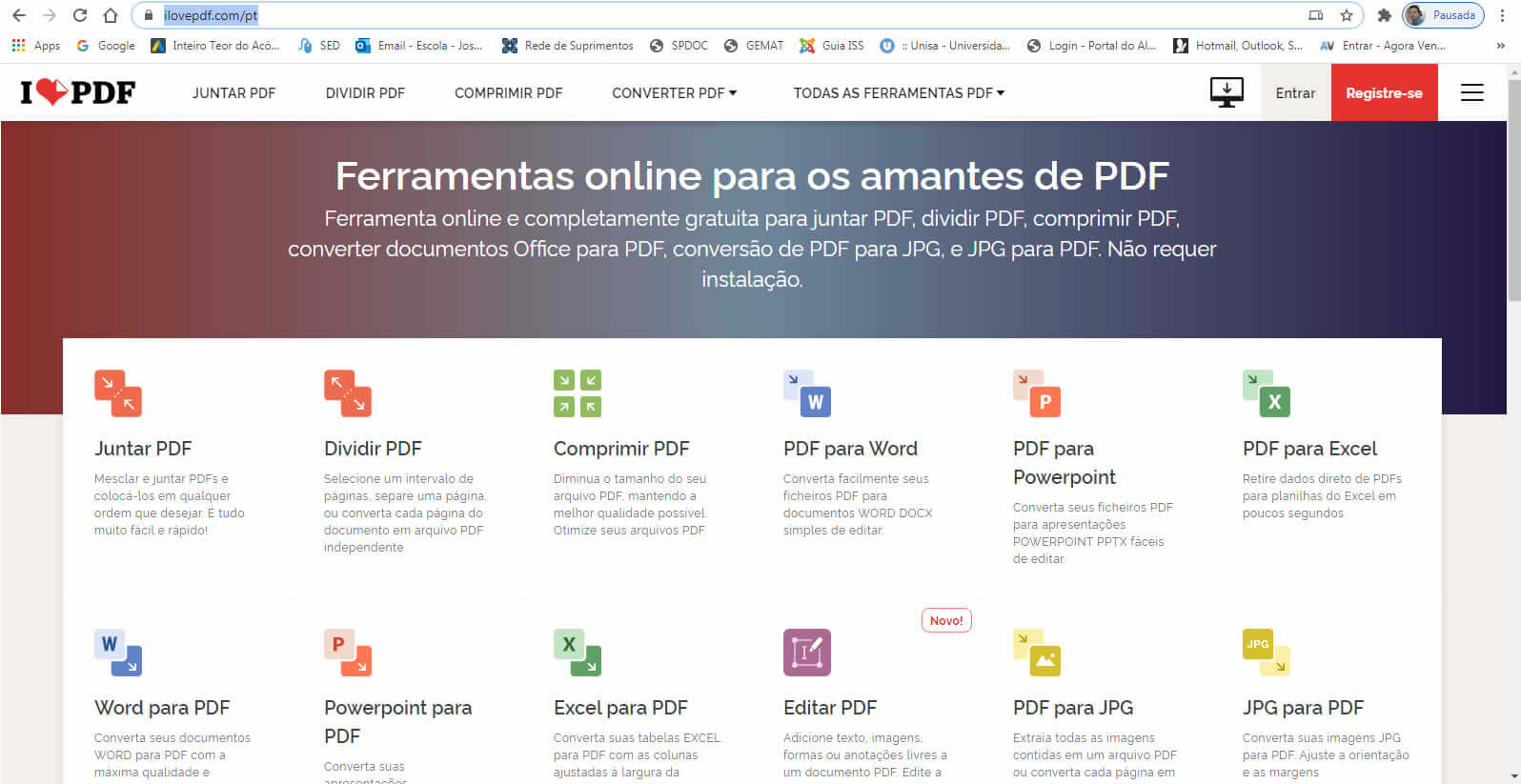Show more bookmarks chevron
Image resolution: width=1521 pixels, height=784 pixels.
[x=1501, y=46]
